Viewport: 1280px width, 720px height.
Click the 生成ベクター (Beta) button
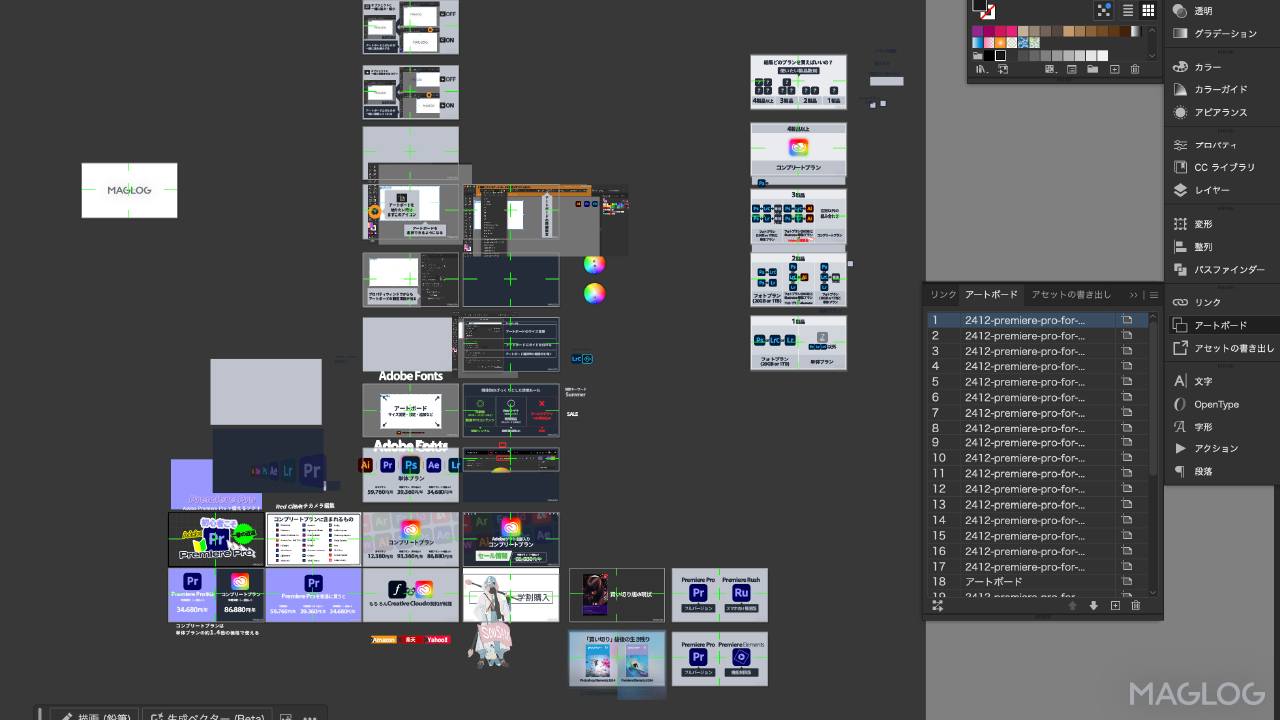(207, 715)
